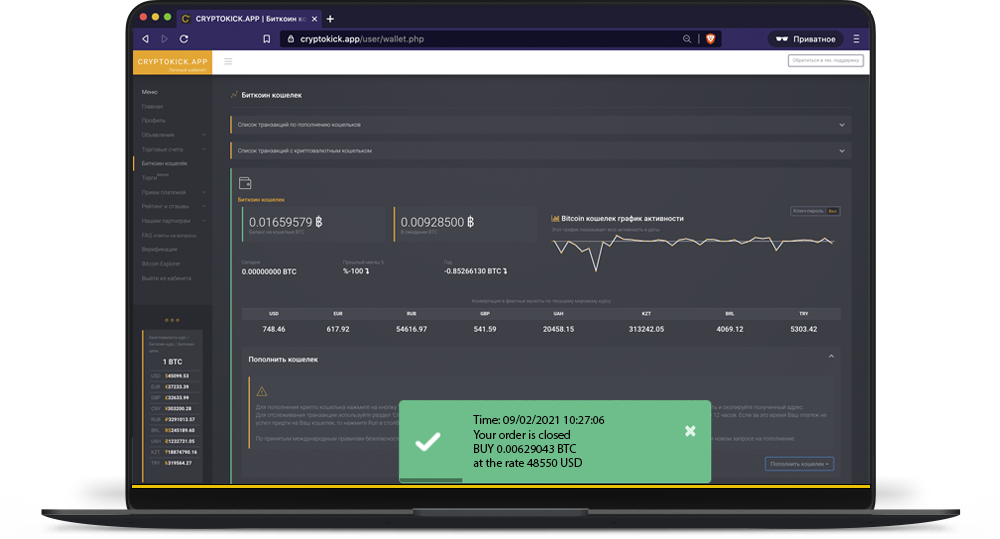The height and width of the screenshot is (539, 1000).
Task: Bookmark this page using the bookmark icon
Action: (x=267, y=39)
